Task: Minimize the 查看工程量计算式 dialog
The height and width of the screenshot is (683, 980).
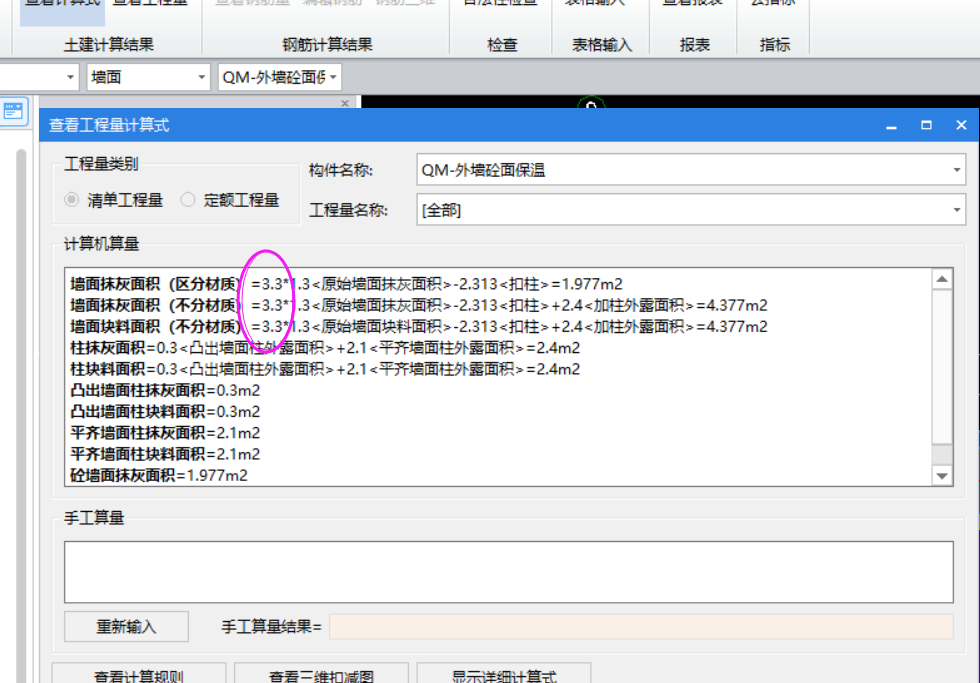Action: click(x=892, y=126)
